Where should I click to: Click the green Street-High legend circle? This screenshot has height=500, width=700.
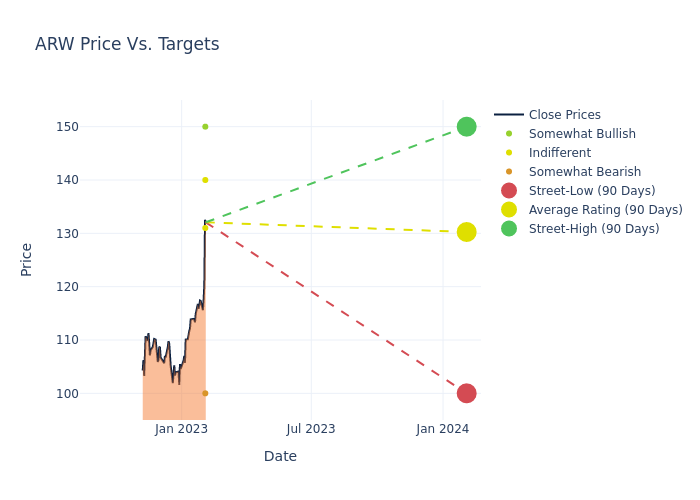tap(509, 229)
